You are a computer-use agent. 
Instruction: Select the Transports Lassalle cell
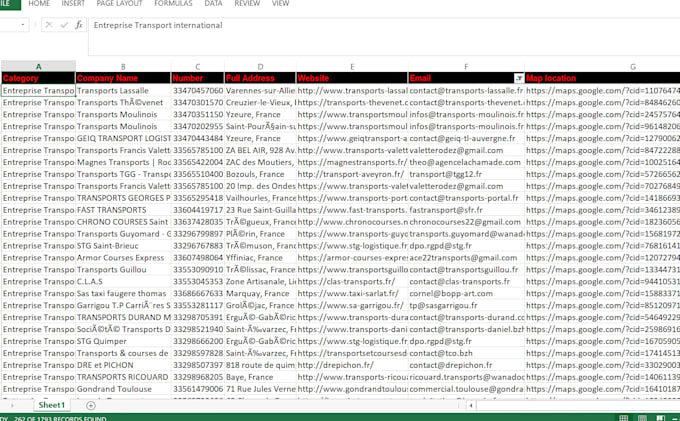(x=123, y=91)
